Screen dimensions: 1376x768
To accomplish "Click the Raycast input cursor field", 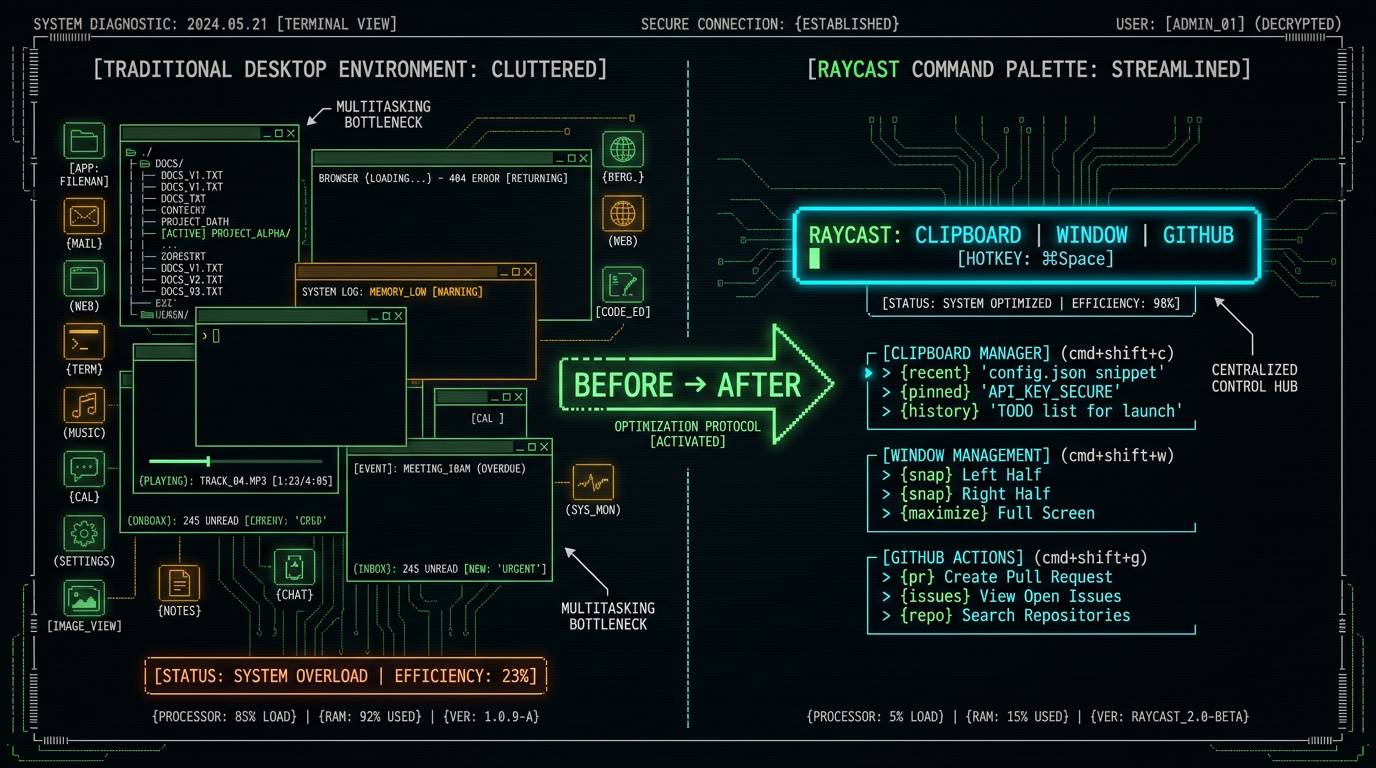I will [814, 259].
